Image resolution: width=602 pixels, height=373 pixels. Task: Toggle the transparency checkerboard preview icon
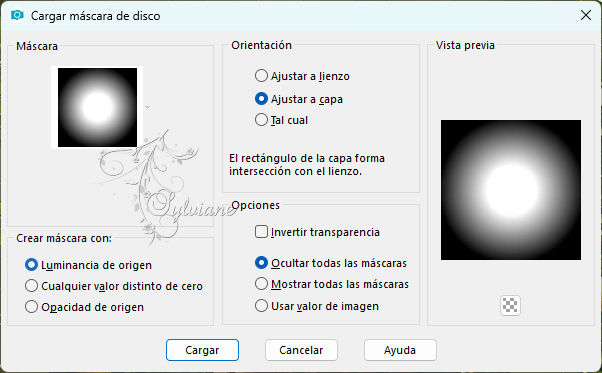pos(510,305)
